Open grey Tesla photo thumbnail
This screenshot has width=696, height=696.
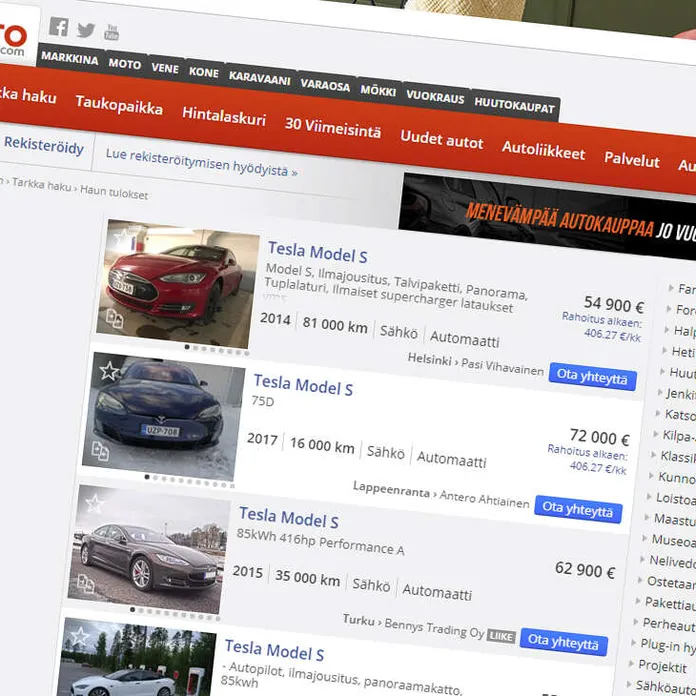pos(149,549)
